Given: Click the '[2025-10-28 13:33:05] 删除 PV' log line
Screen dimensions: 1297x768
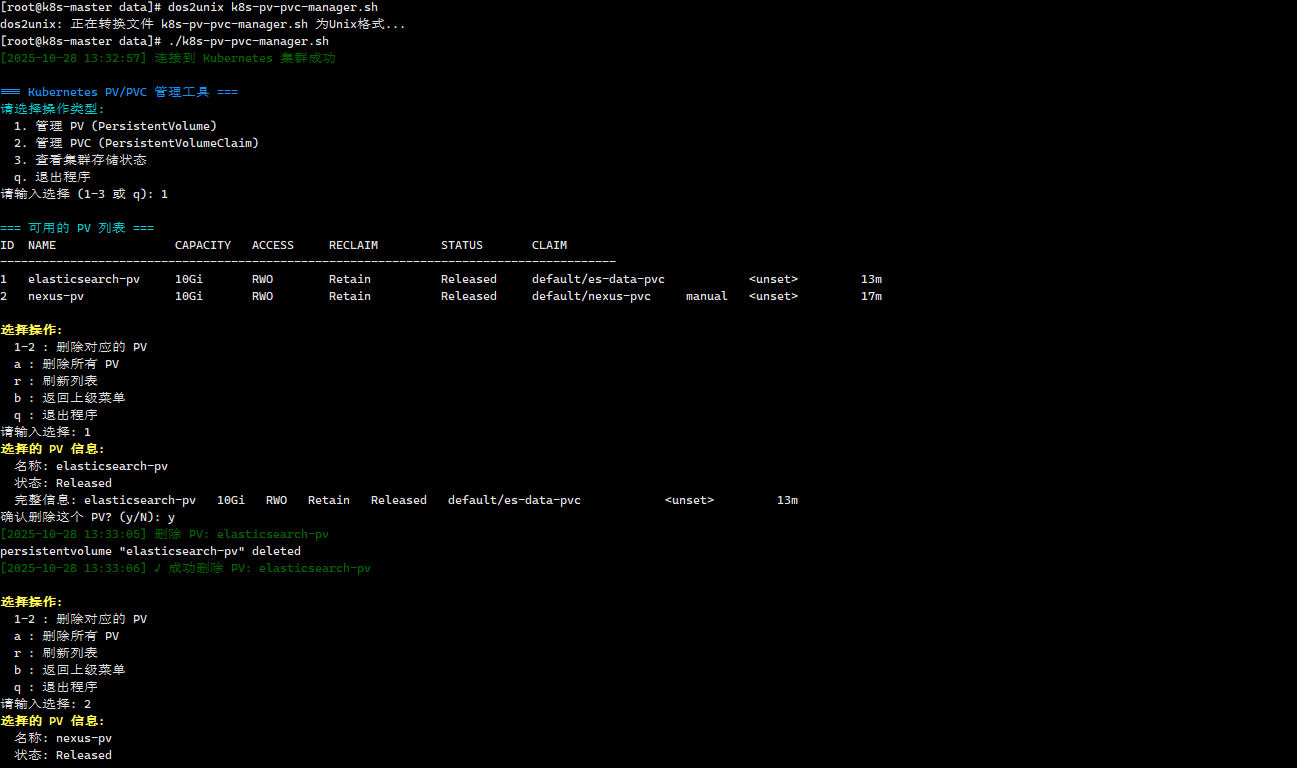Looking at the screenshot, I should tap(164, 534).
